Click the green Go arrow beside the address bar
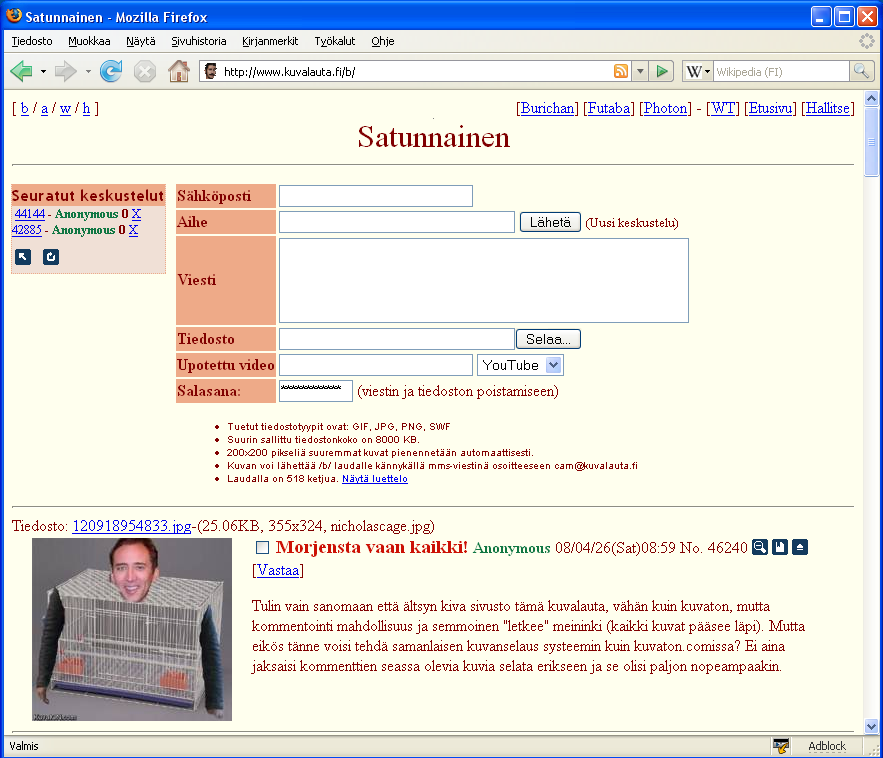Viewport: 883px width, 758px height. click(x=661, y=71)
